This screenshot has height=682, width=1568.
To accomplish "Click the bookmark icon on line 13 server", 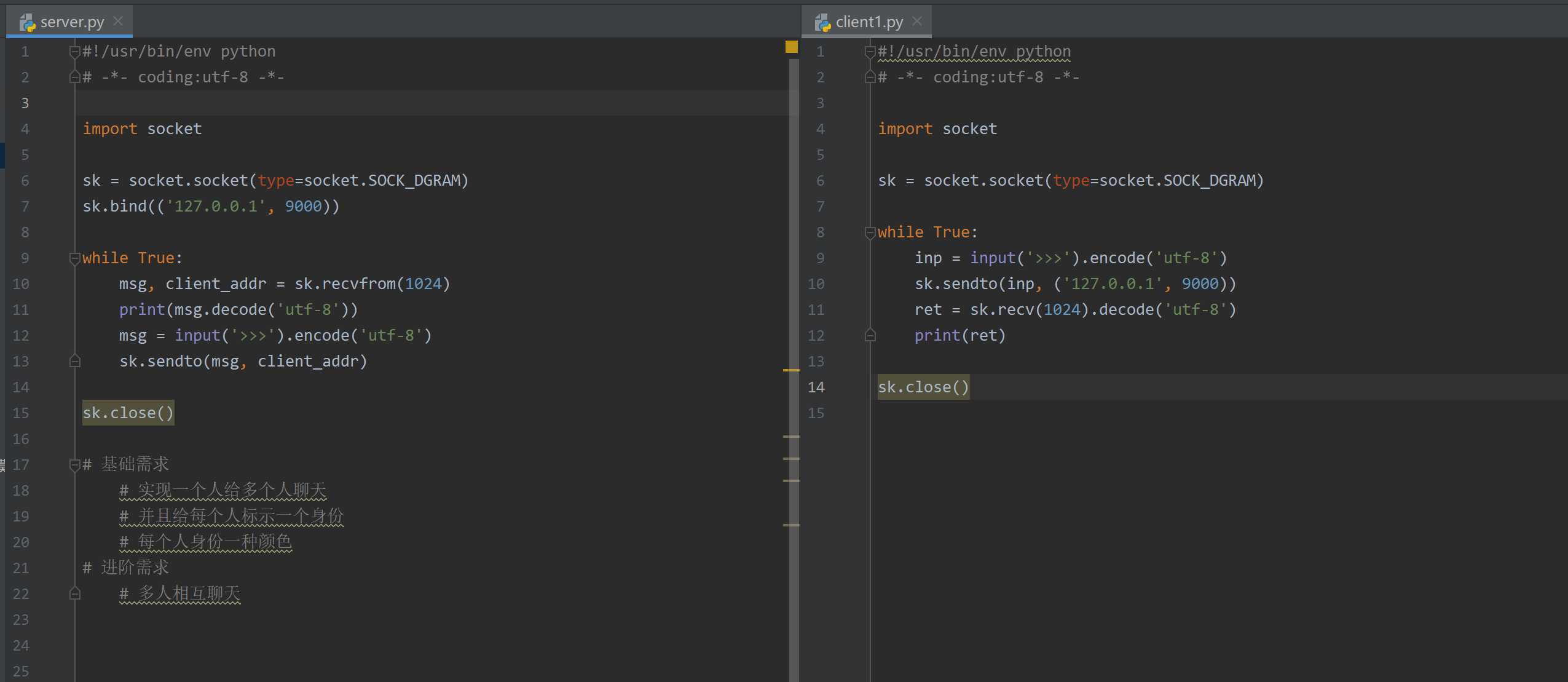I will [75, 360].
